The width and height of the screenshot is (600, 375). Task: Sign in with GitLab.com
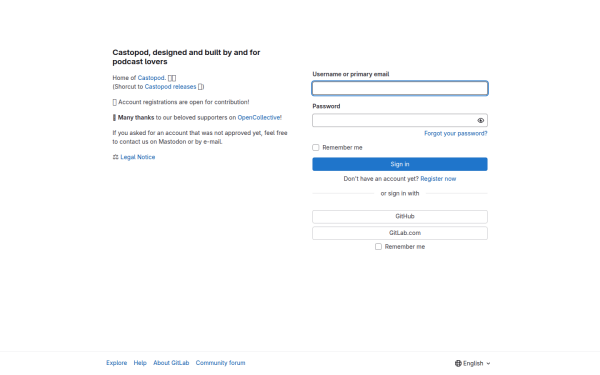pos(400,233)
